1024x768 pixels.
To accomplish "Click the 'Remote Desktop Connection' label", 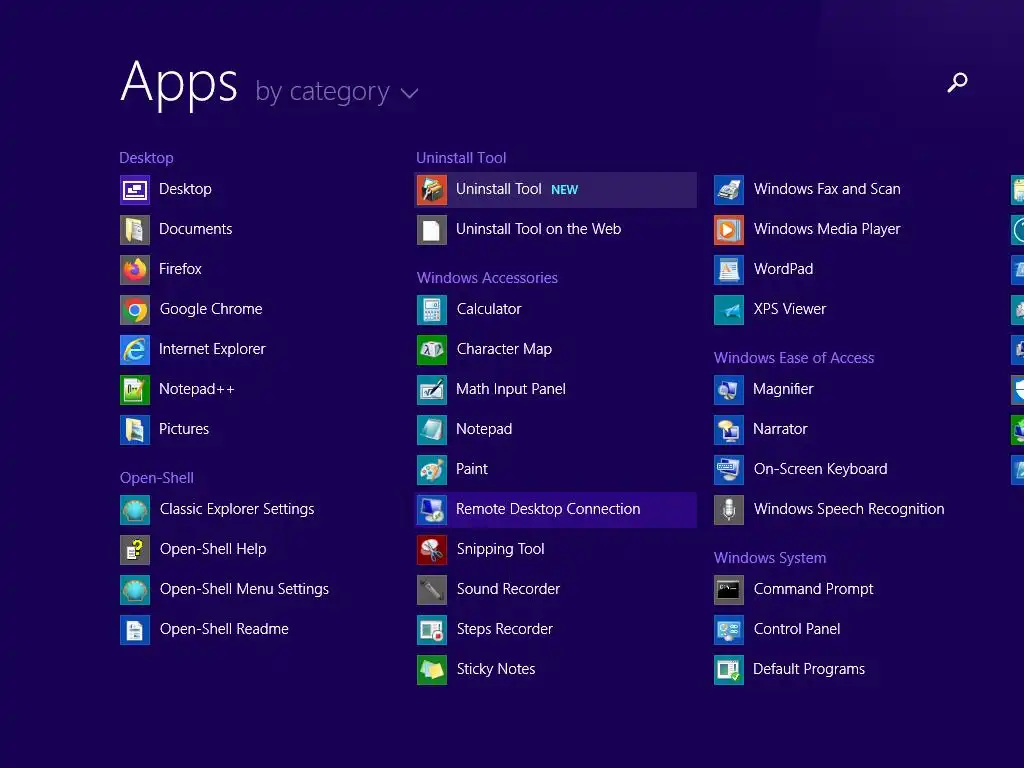I will 548,509.
